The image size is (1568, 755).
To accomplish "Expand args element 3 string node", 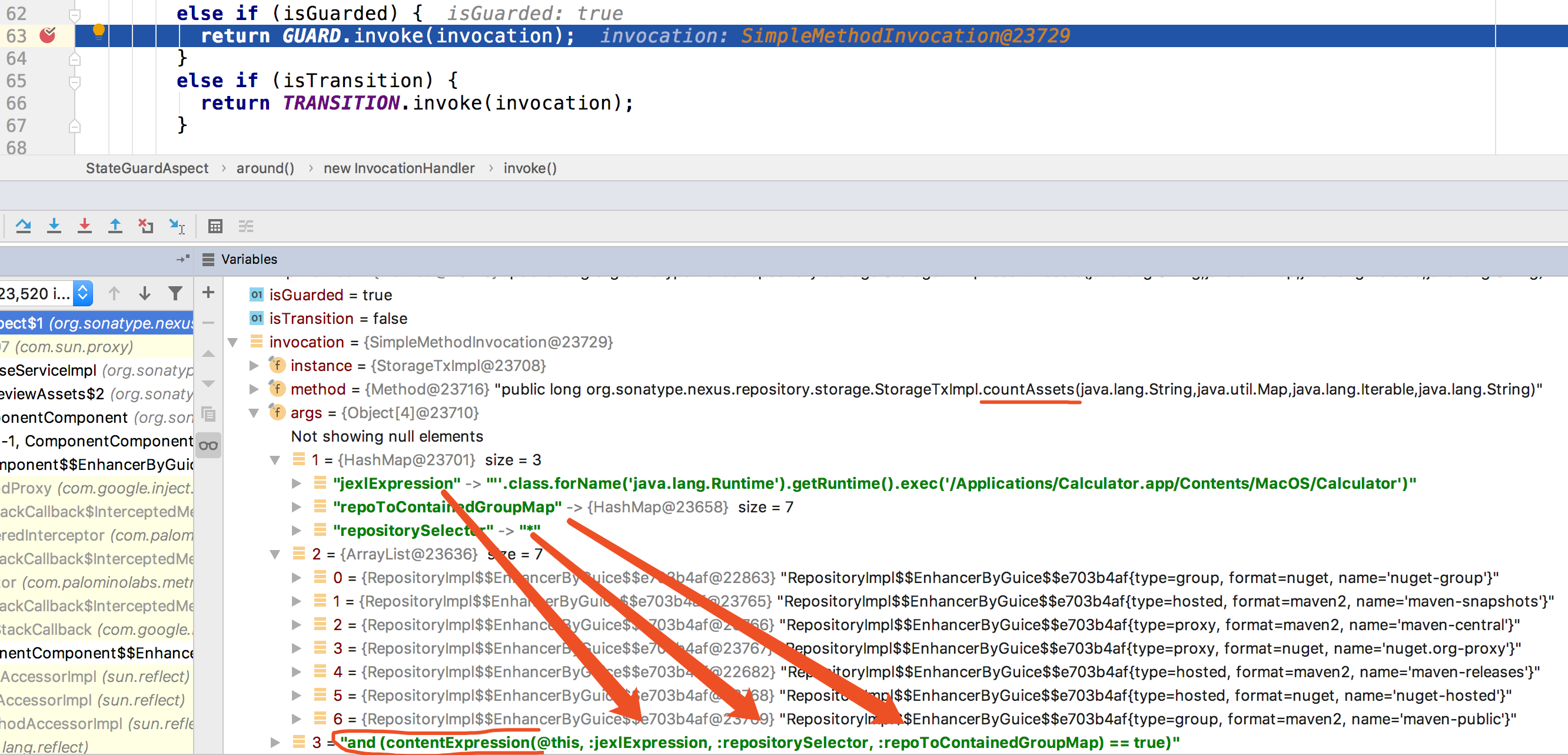I will [x=275, y=743].
